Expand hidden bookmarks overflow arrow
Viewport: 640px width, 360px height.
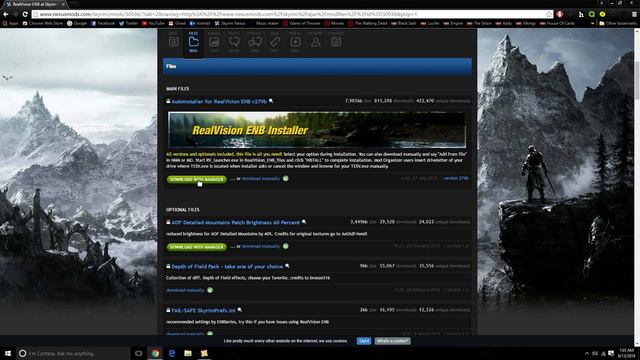point(593,23)
